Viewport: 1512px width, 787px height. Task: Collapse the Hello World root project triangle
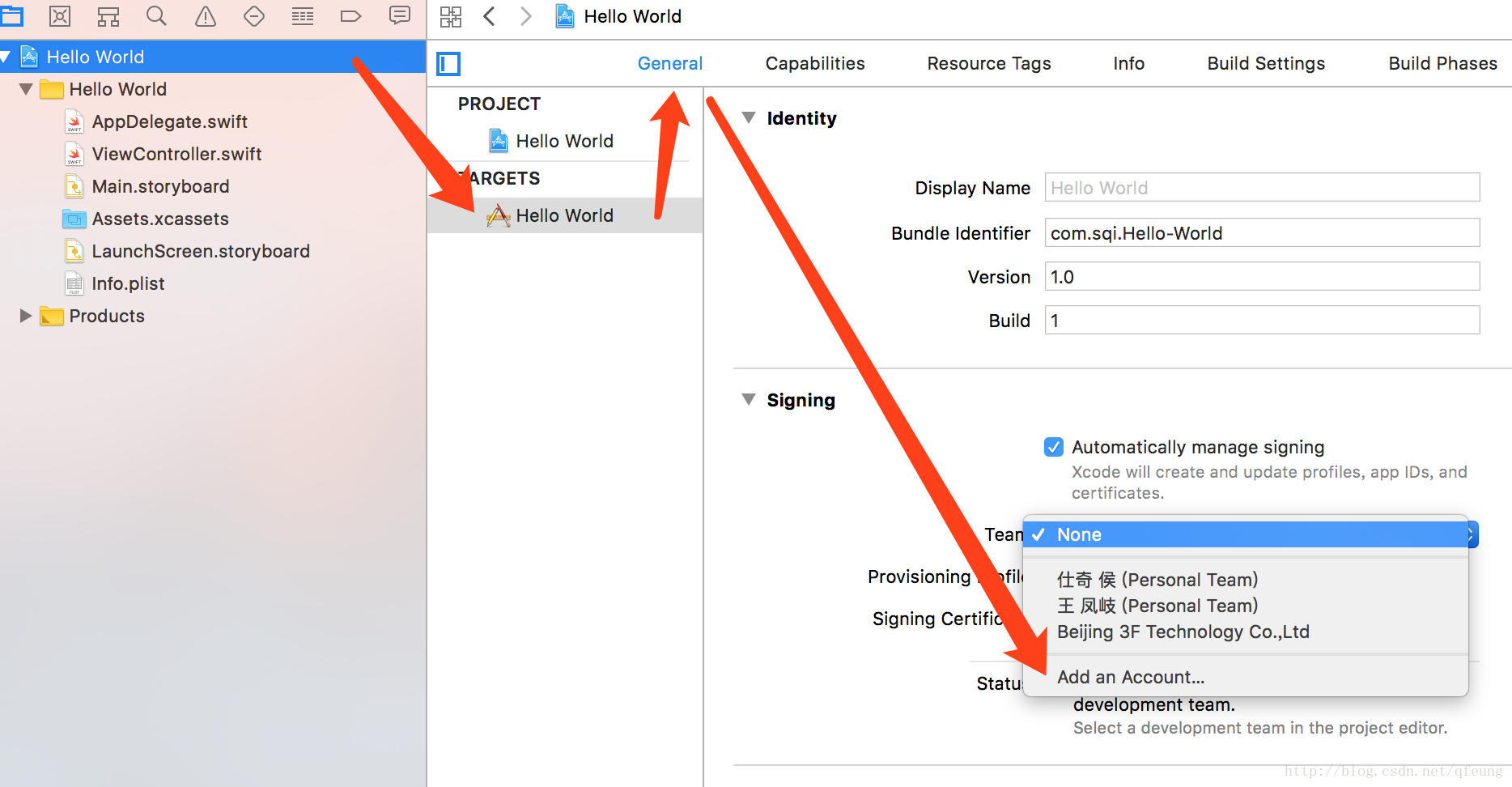(6, 57)
